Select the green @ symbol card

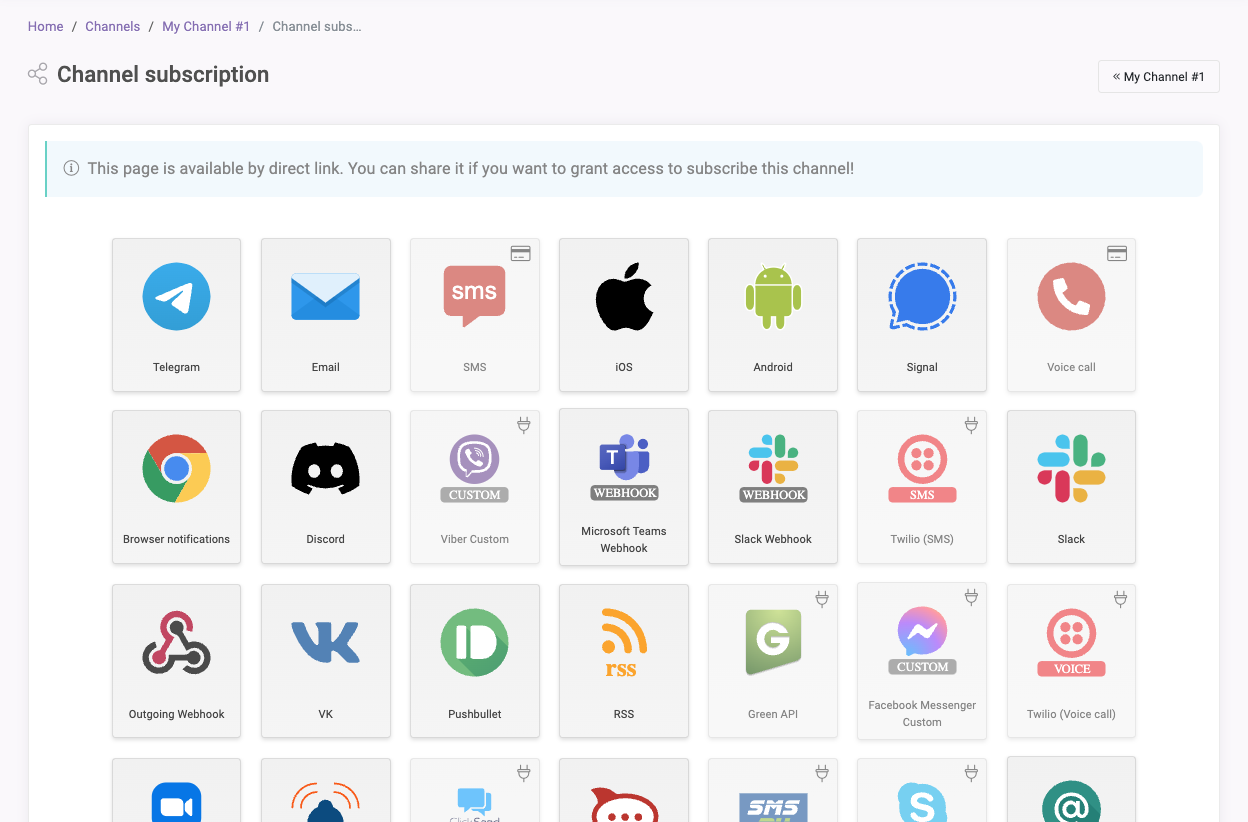point(1071,790)
